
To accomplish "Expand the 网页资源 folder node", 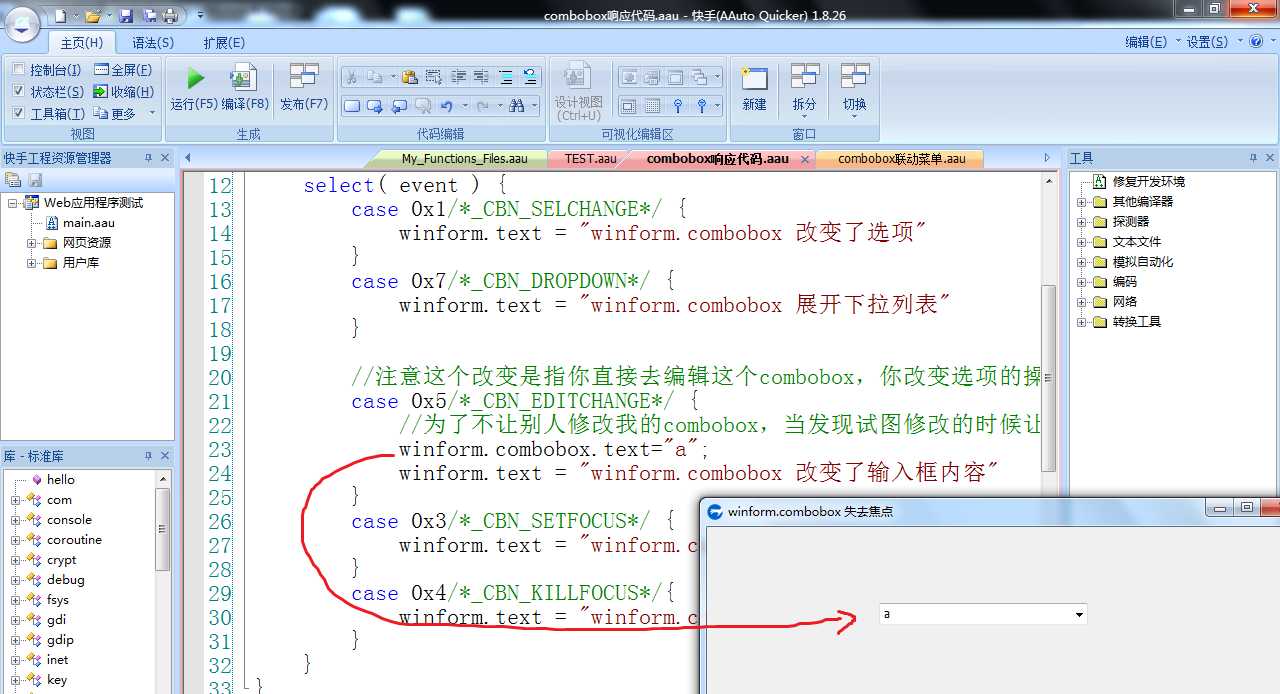I will pos(32,243).
